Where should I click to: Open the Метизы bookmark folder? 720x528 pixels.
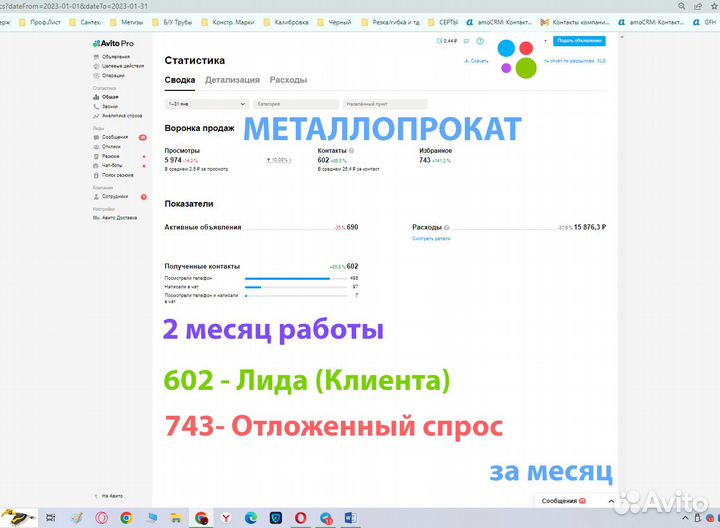pos(127,22)
